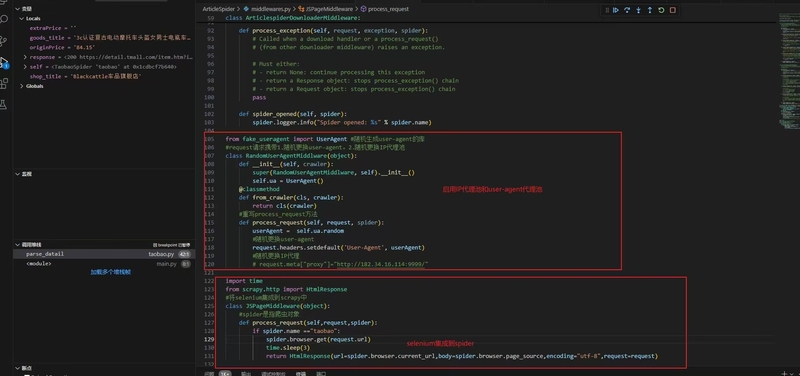Collapse the Locals variables group
This screenshot has height=376, width=800.
point(21,18)
